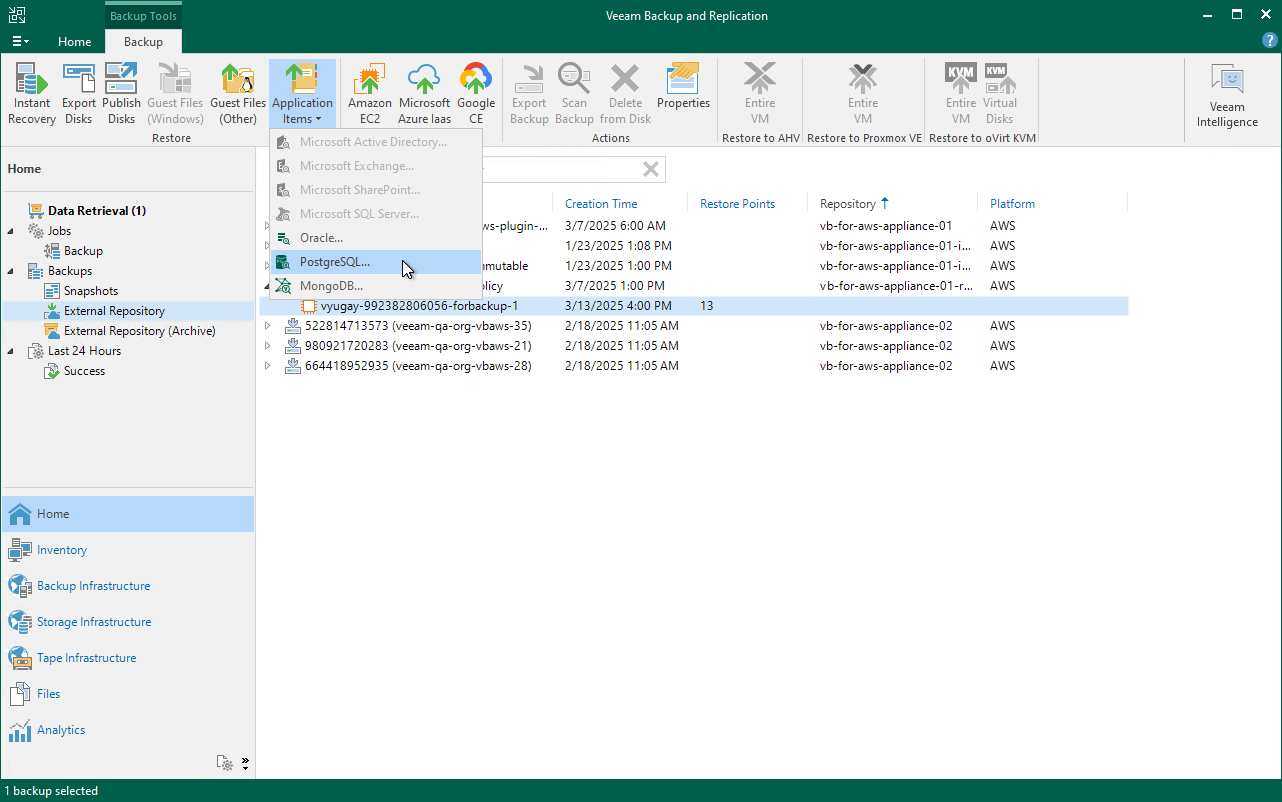Sort by Restore Points column
1282x802 pixels.
point(738,204)
